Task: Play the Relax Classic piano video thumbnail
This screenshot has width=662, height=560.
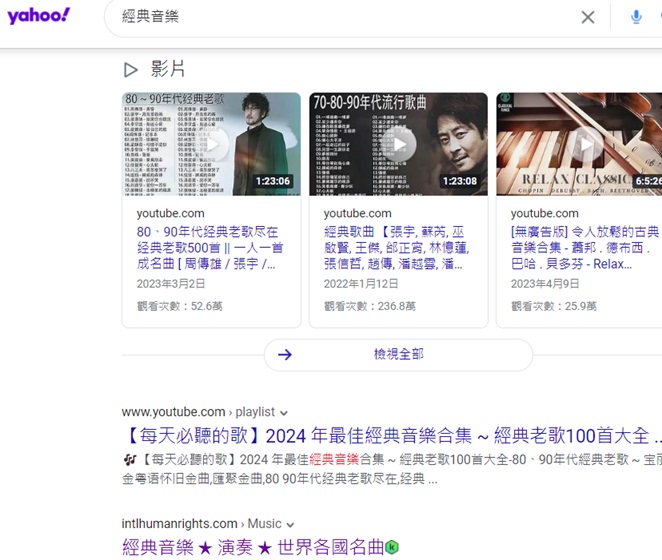Action: [x=579, y=144]
